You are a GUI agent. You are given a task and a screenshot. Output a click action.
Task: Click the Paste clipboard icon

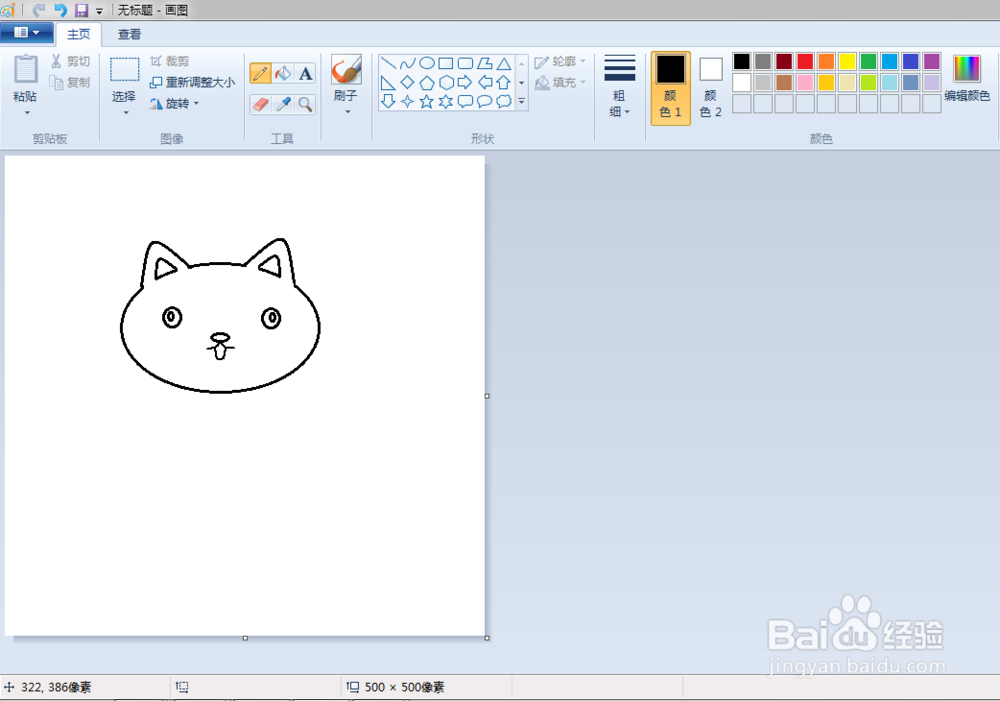pyautogui.click(x=26, y=69)
